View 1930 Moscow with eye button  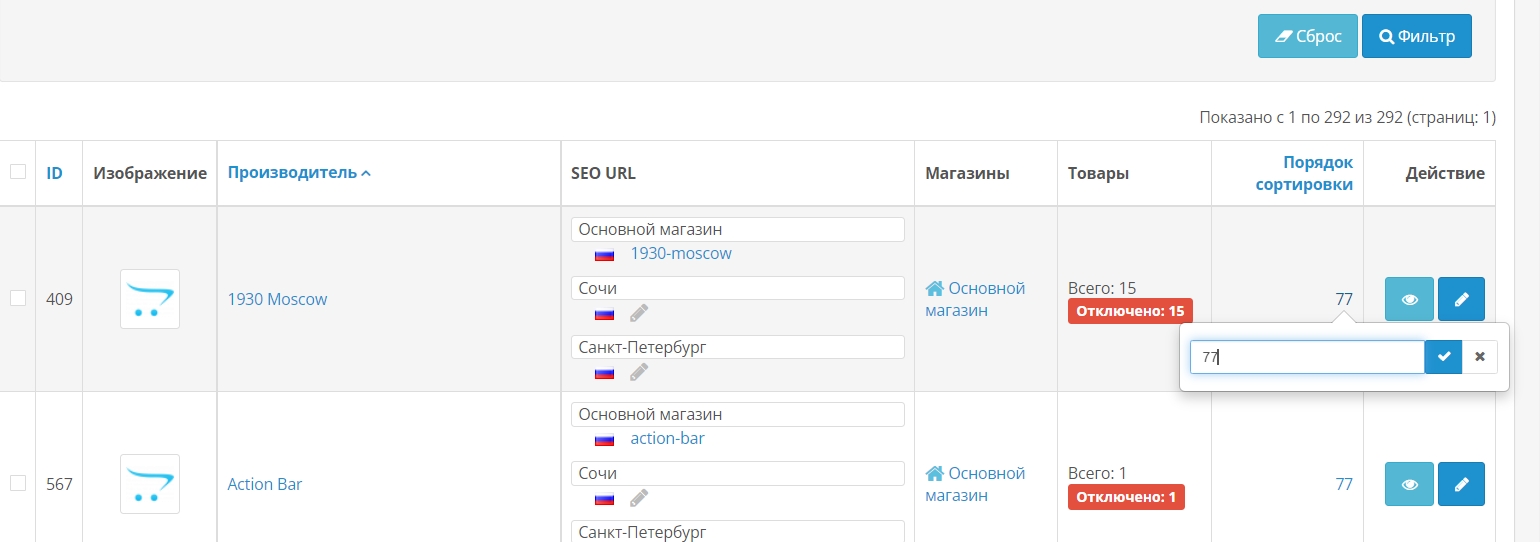click(x=1409, y=299)
